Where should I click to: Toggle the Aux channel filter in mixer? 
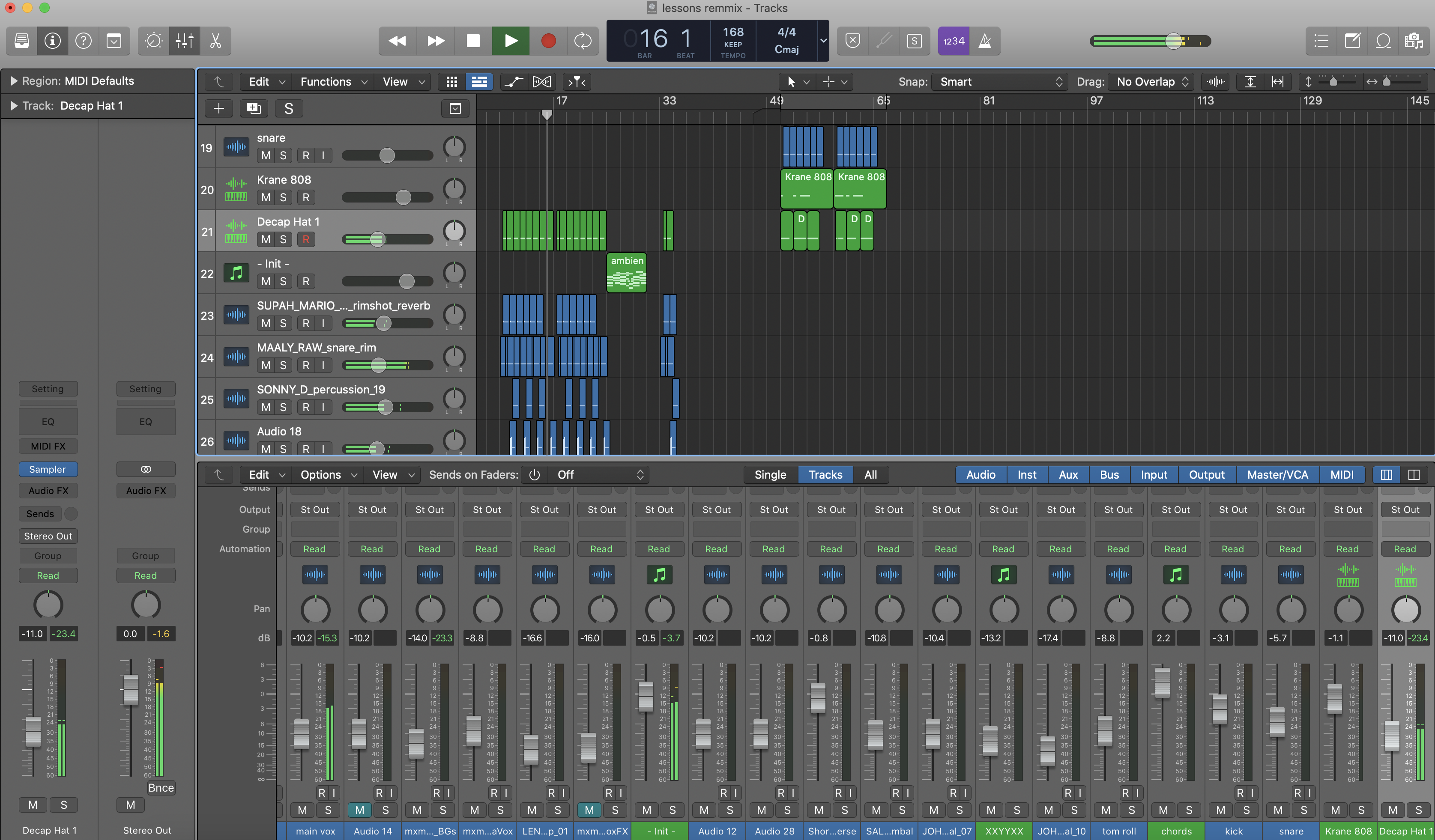1068,475
